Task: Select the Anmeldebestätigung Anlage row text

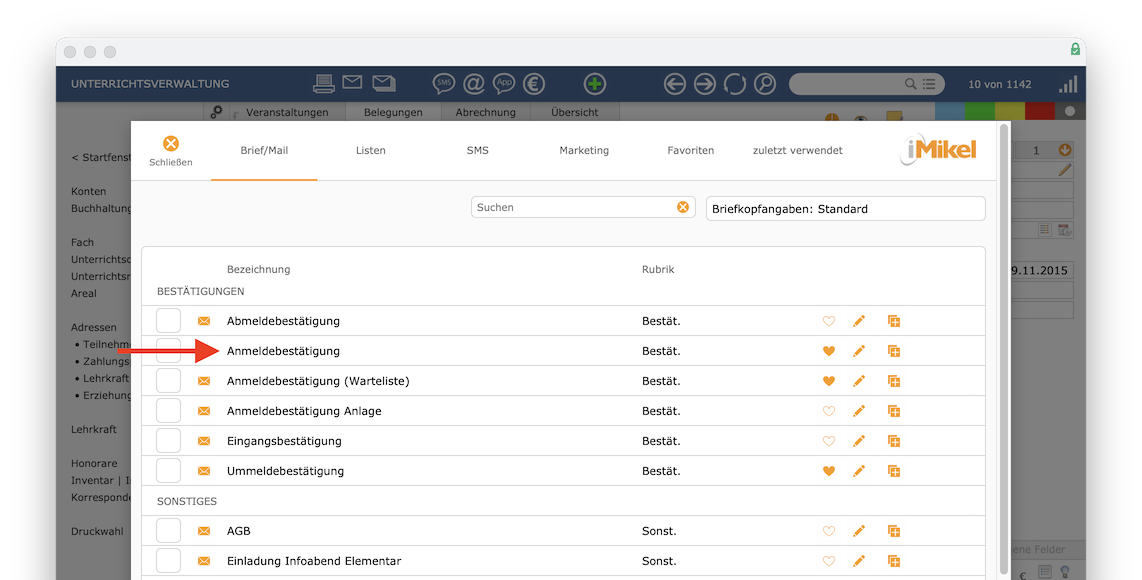Action: pos(304,411)
